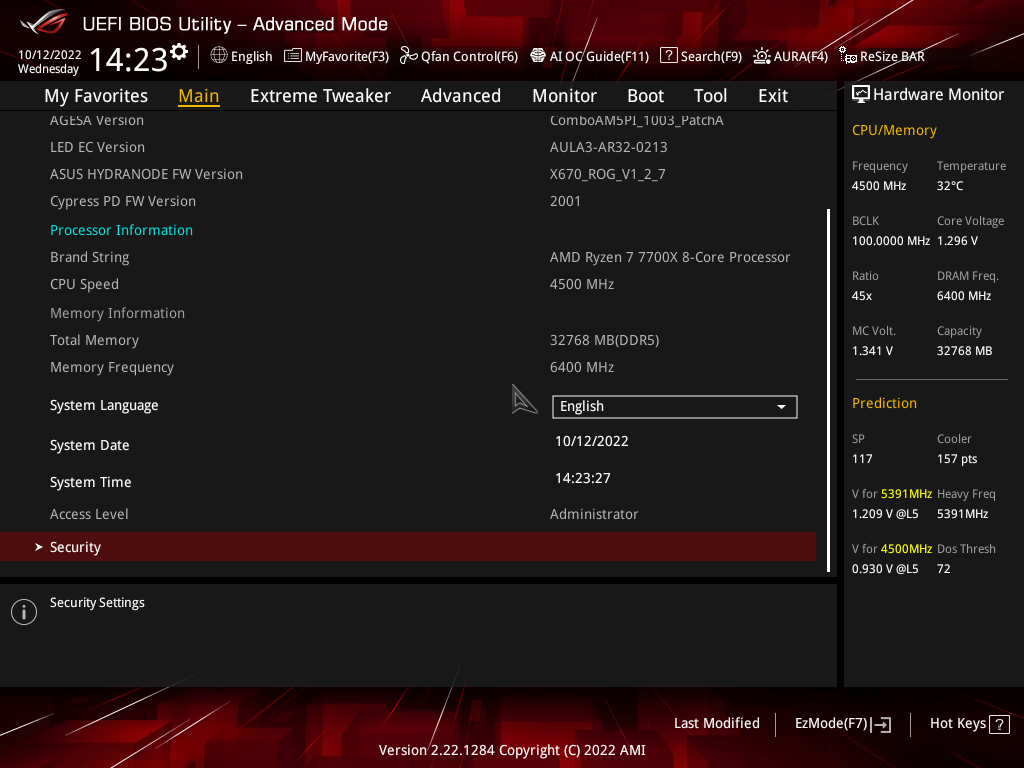The image size is (1024, 768).
Task: Click the Cooler 157 pts value
Action: tap(957, 458)
